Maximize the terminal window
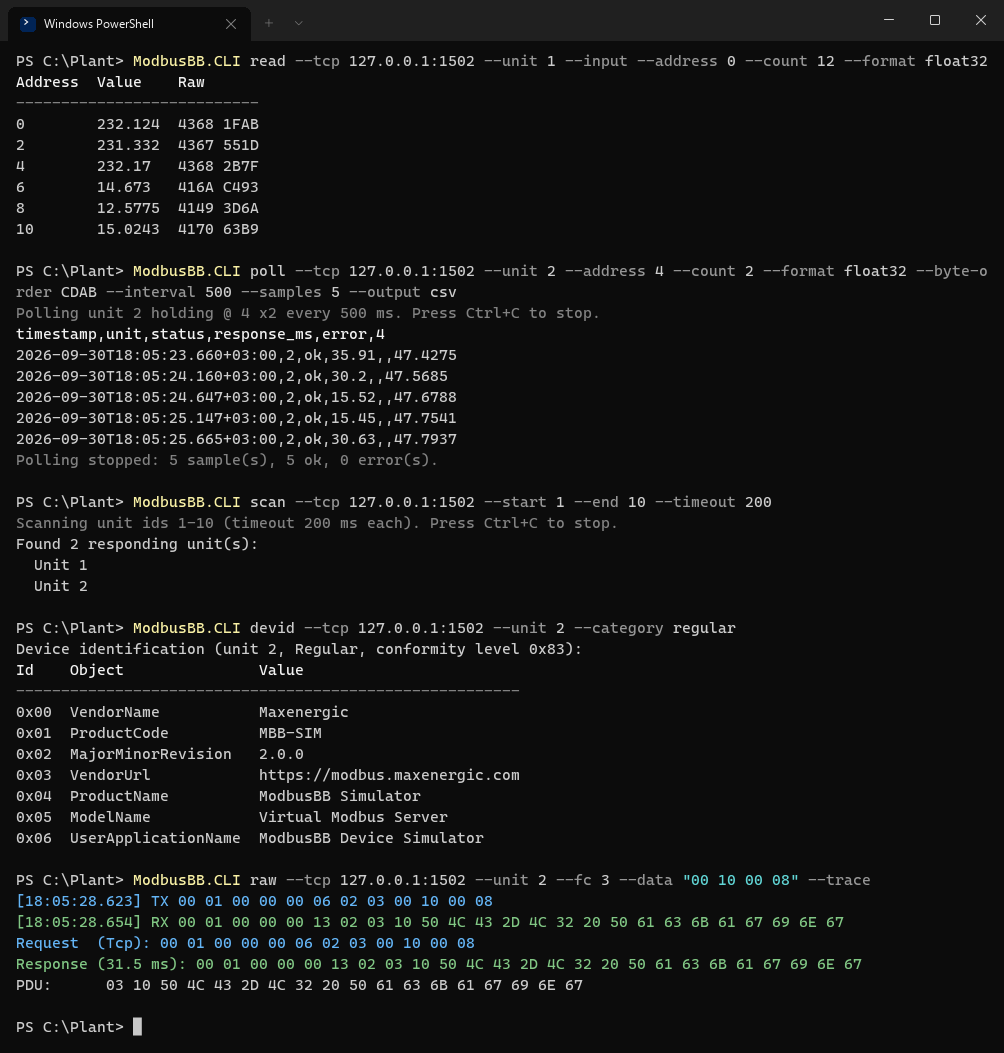 pos(935,20)
